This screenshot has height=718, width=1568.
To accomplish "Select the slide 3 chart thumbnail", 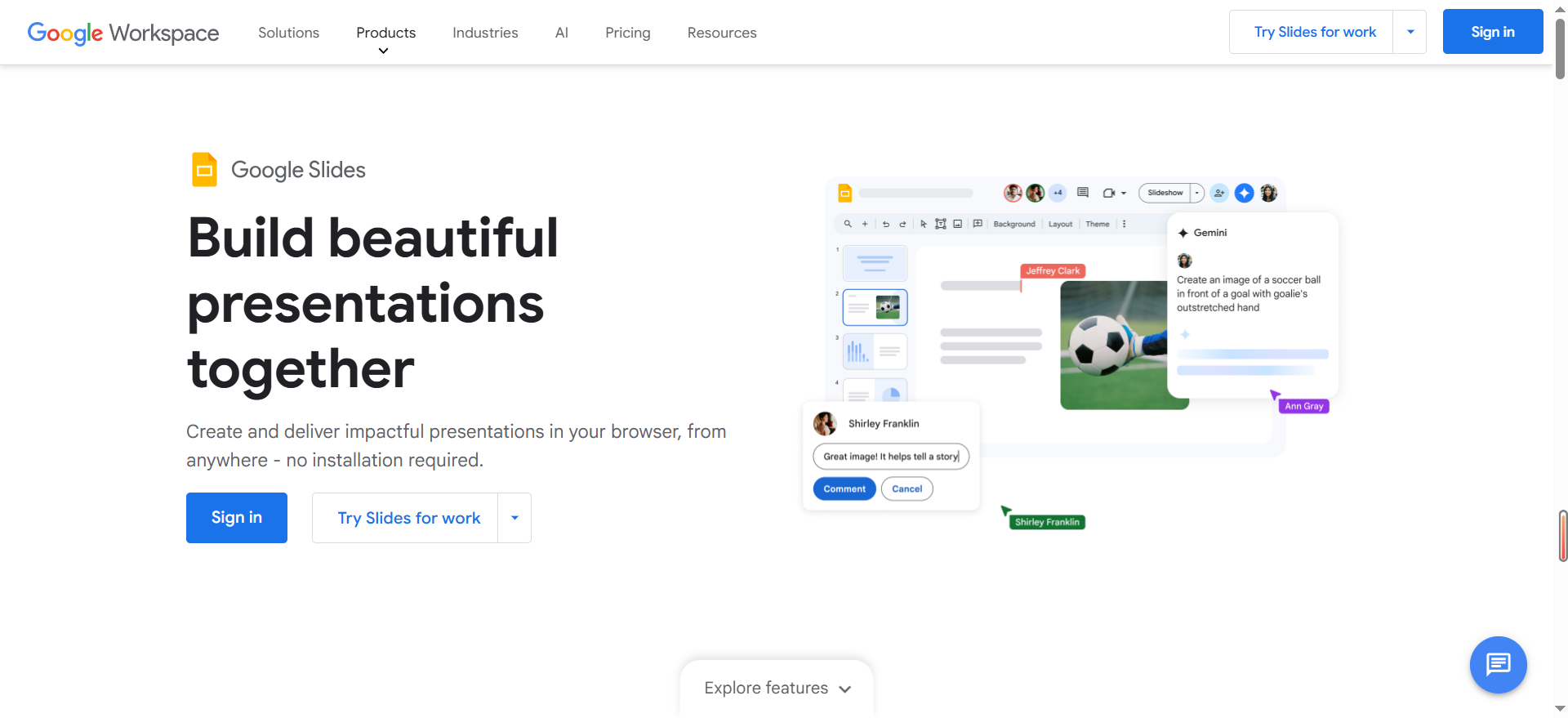I will (875, 351).
